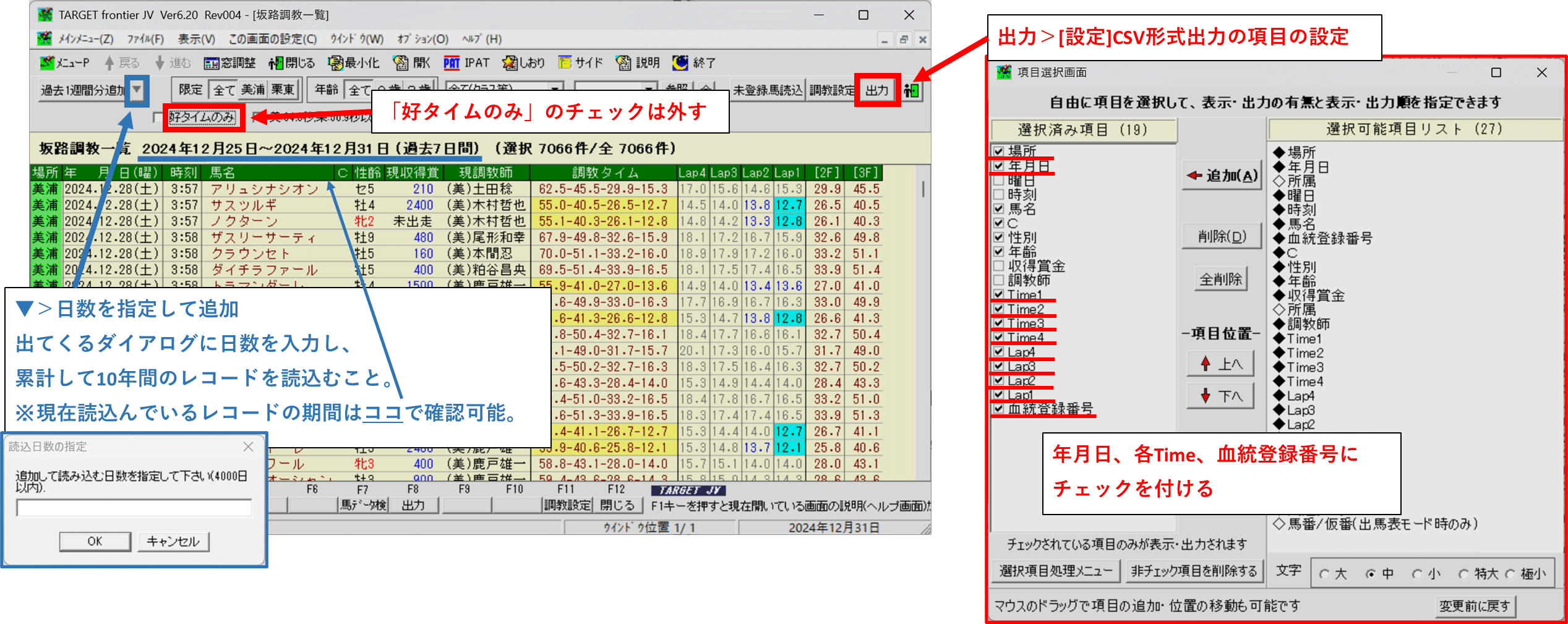
Task: Select the 特大 font size radio button
Action: coord(1463,574)
